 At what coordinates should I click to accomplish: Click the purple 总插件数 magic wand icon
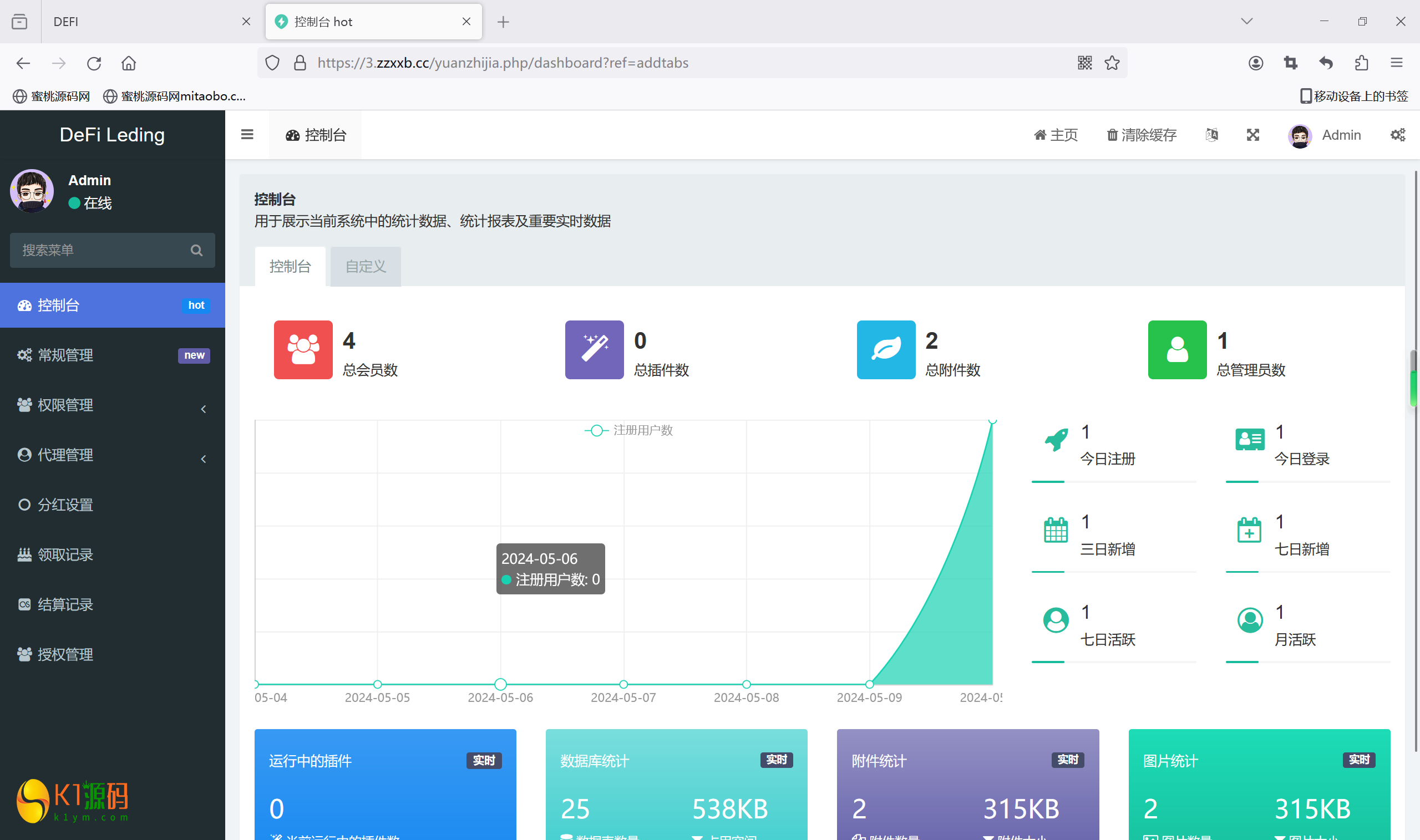click(594, 350)
